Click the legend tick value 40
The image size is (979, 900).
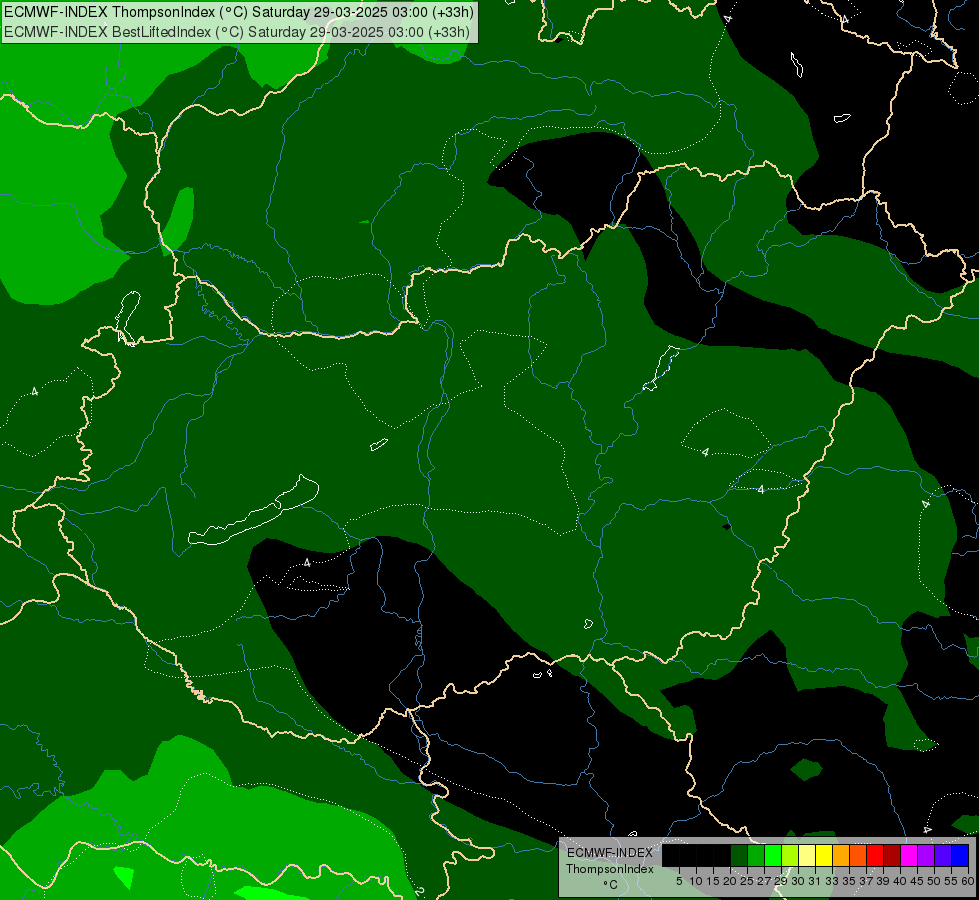click(899, 881)
